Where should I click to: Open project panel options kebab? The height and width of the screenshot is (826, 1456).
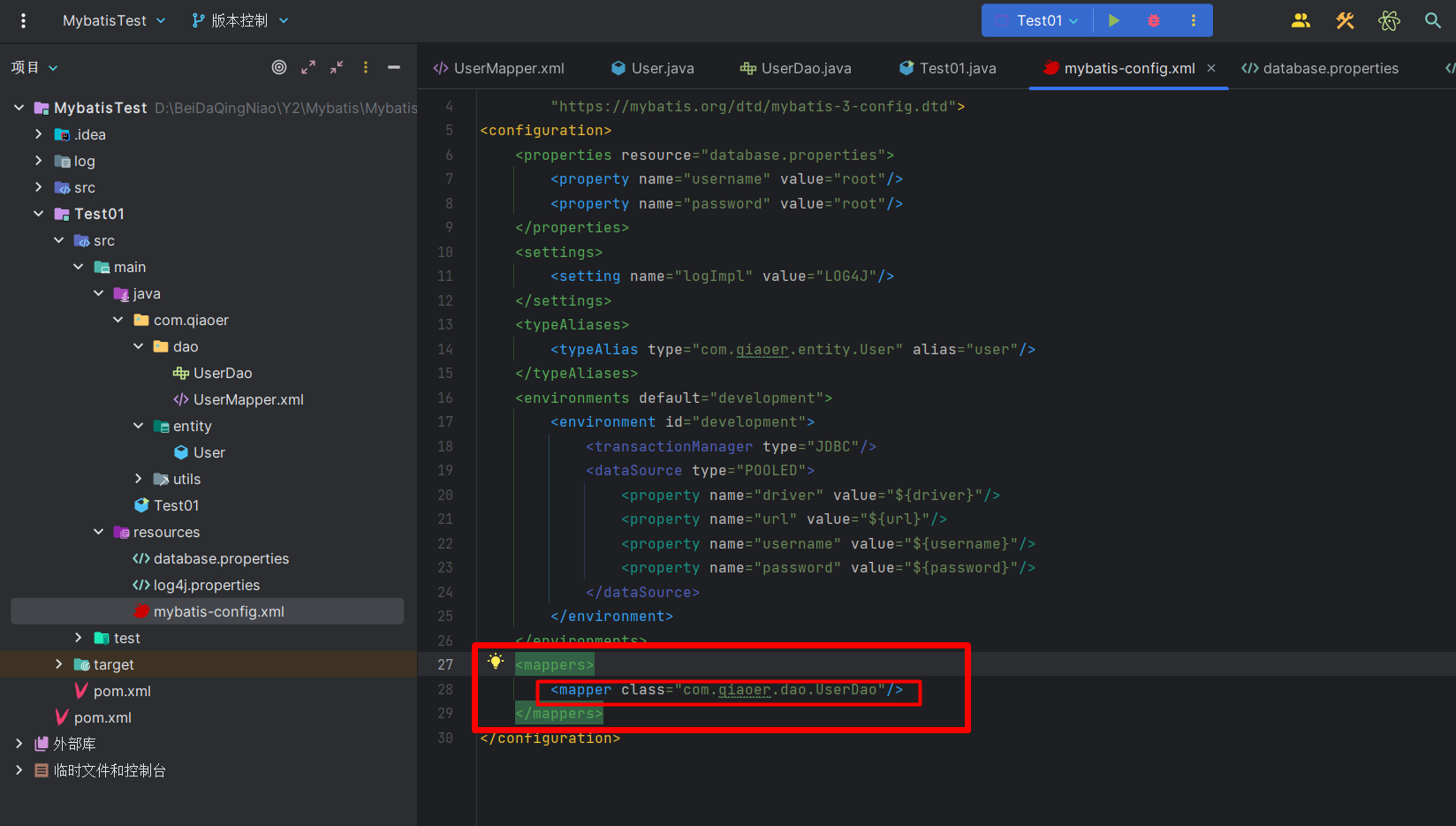[366, 67]
